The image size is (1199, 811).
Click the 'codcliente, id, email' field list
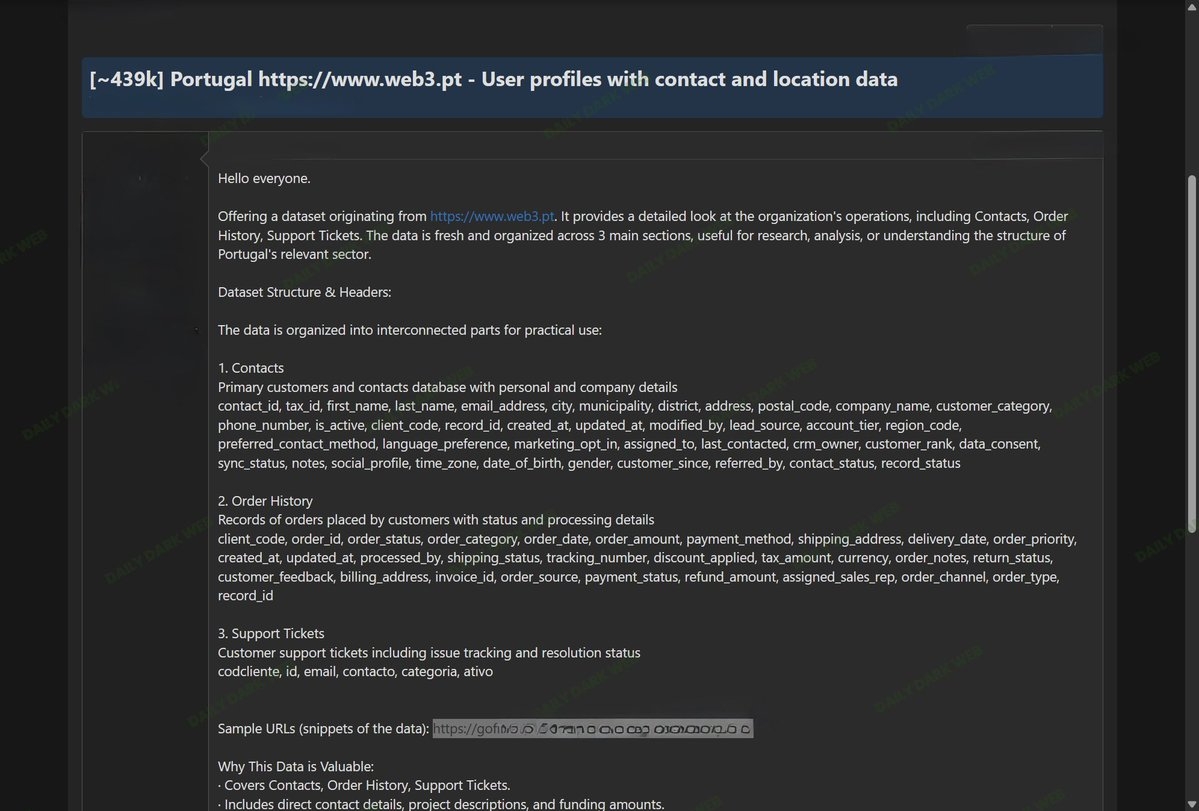point(356,671)
